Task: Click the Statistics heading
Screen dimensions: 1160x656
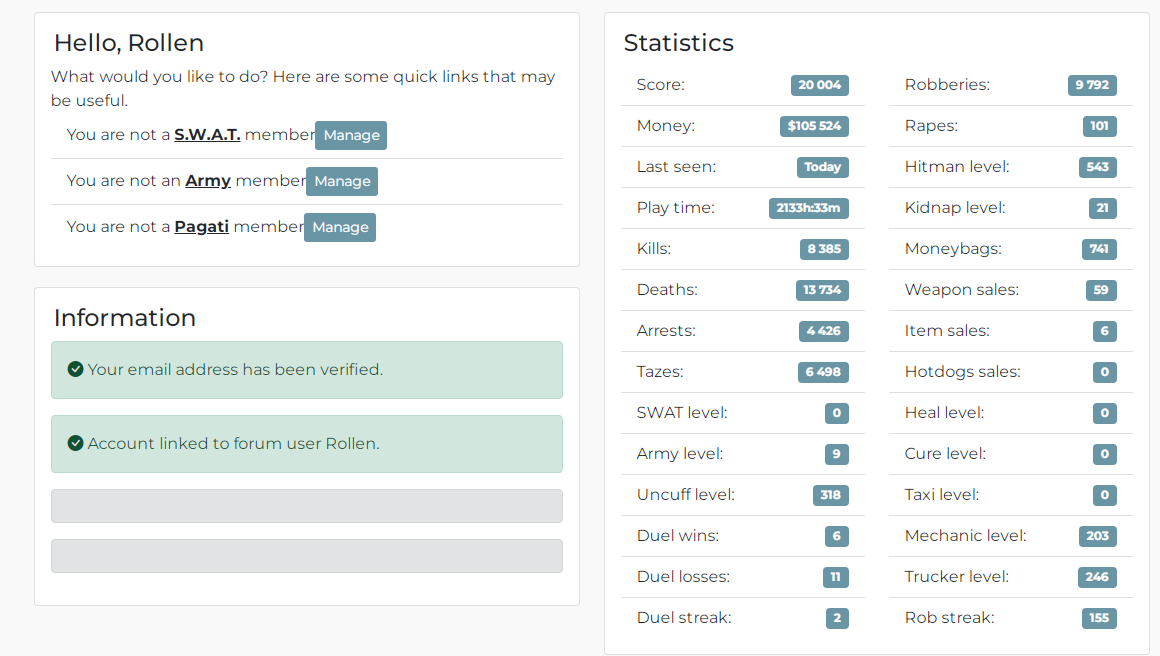Action: click(x=678, y=43)
